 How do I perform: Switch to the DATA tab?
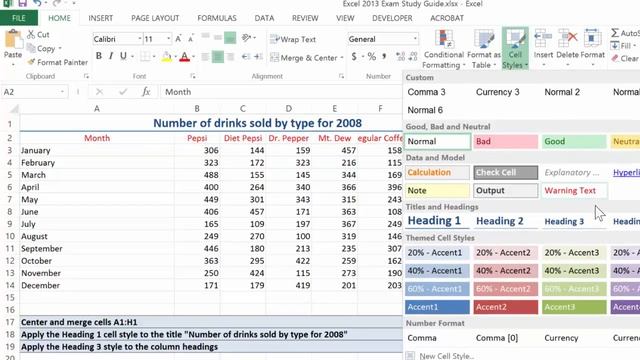pyautogui.click(x=264, y=18)
